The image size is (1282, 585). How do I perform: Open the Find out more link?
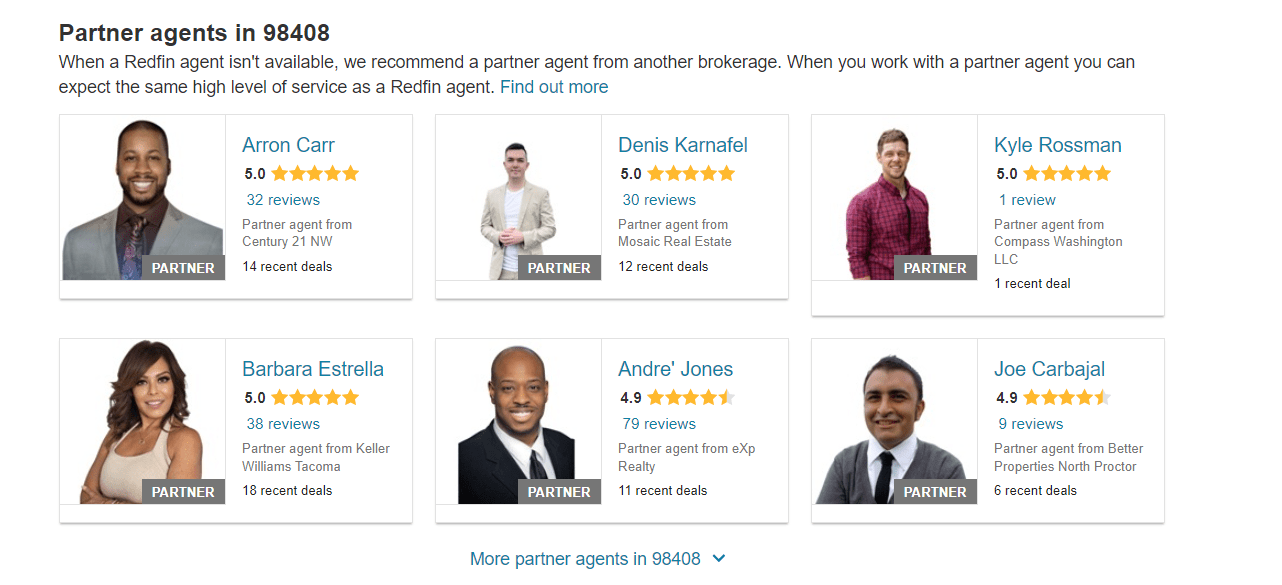click(554, 86)
